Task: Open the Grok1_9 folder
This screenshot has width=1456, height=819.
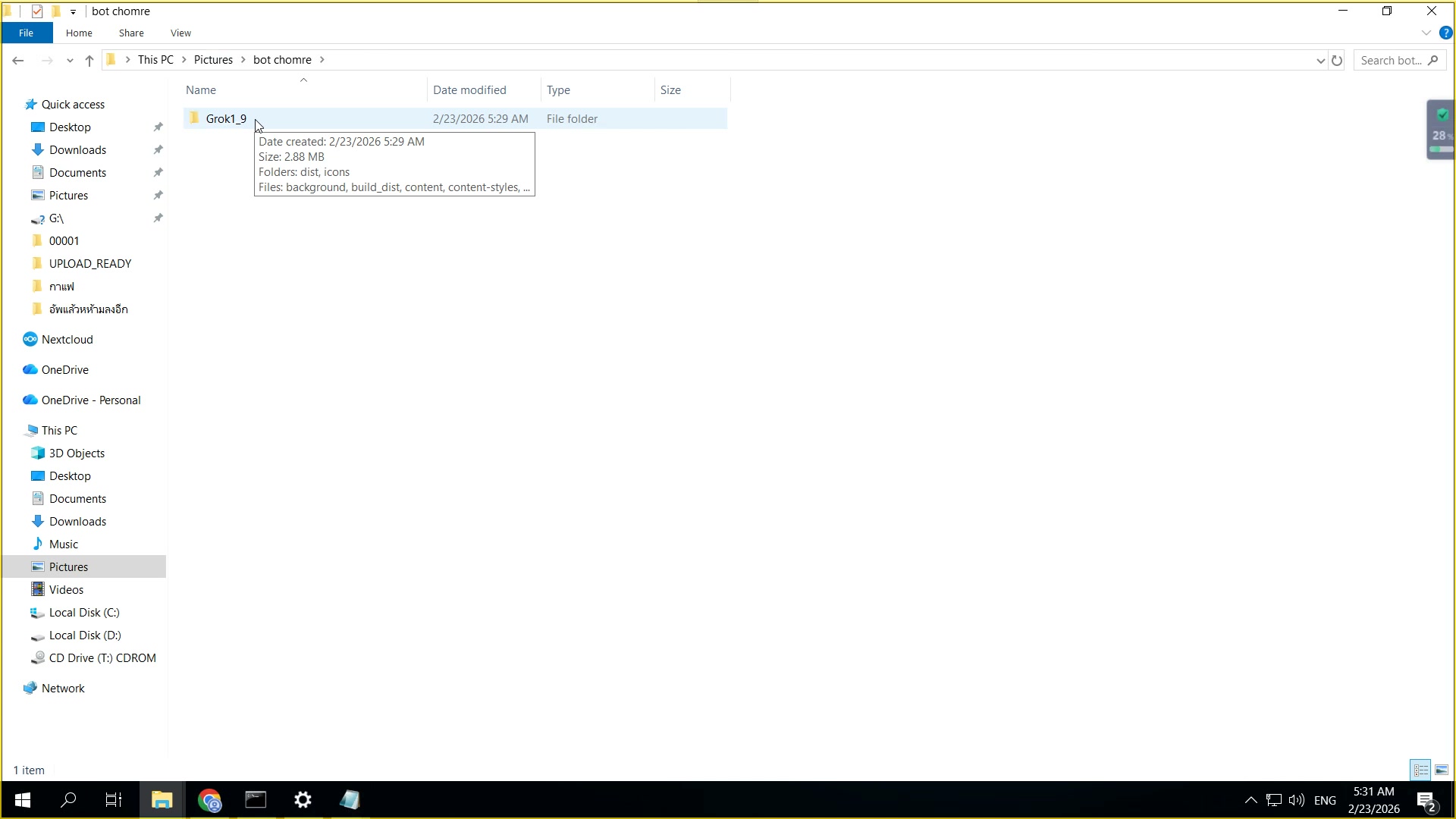Action: click(x=227, y=118)
